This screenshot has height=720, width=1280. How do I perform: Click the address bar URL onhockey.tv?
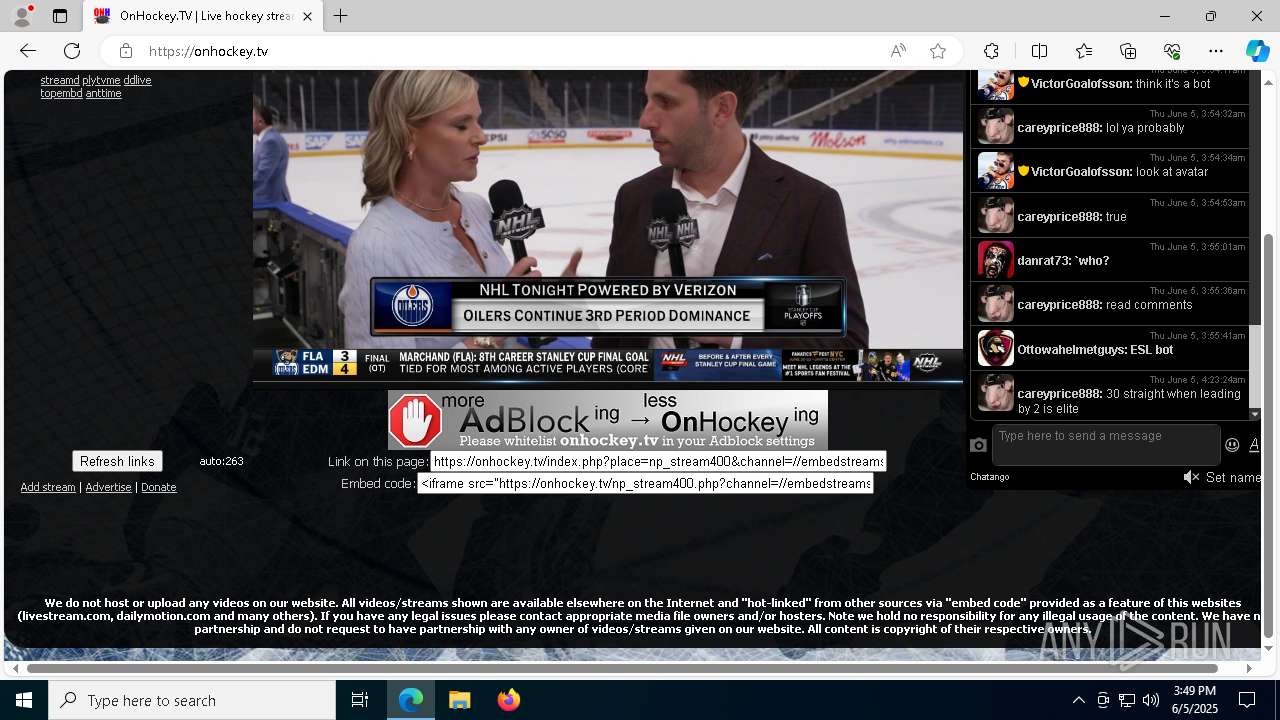coord(208,51)
